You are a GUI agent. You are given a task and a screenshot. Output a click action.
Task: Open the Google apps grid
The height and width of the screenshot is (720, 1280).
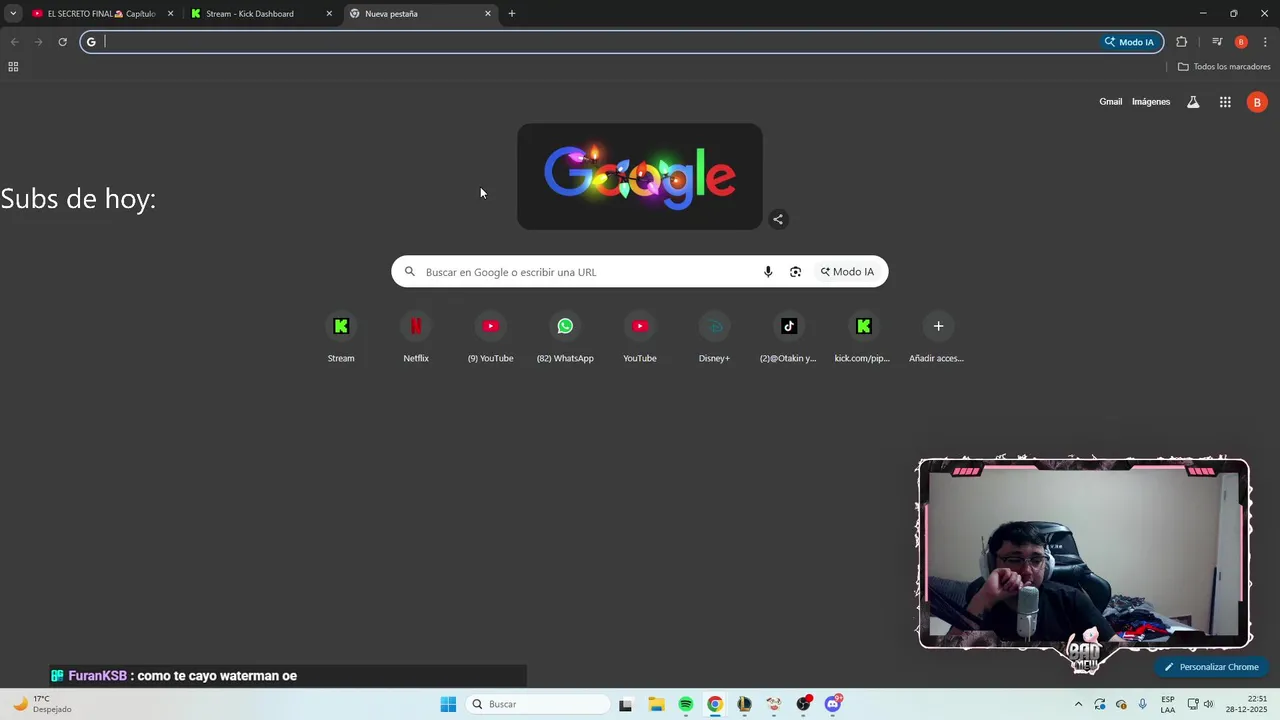tap(1225, 102)
